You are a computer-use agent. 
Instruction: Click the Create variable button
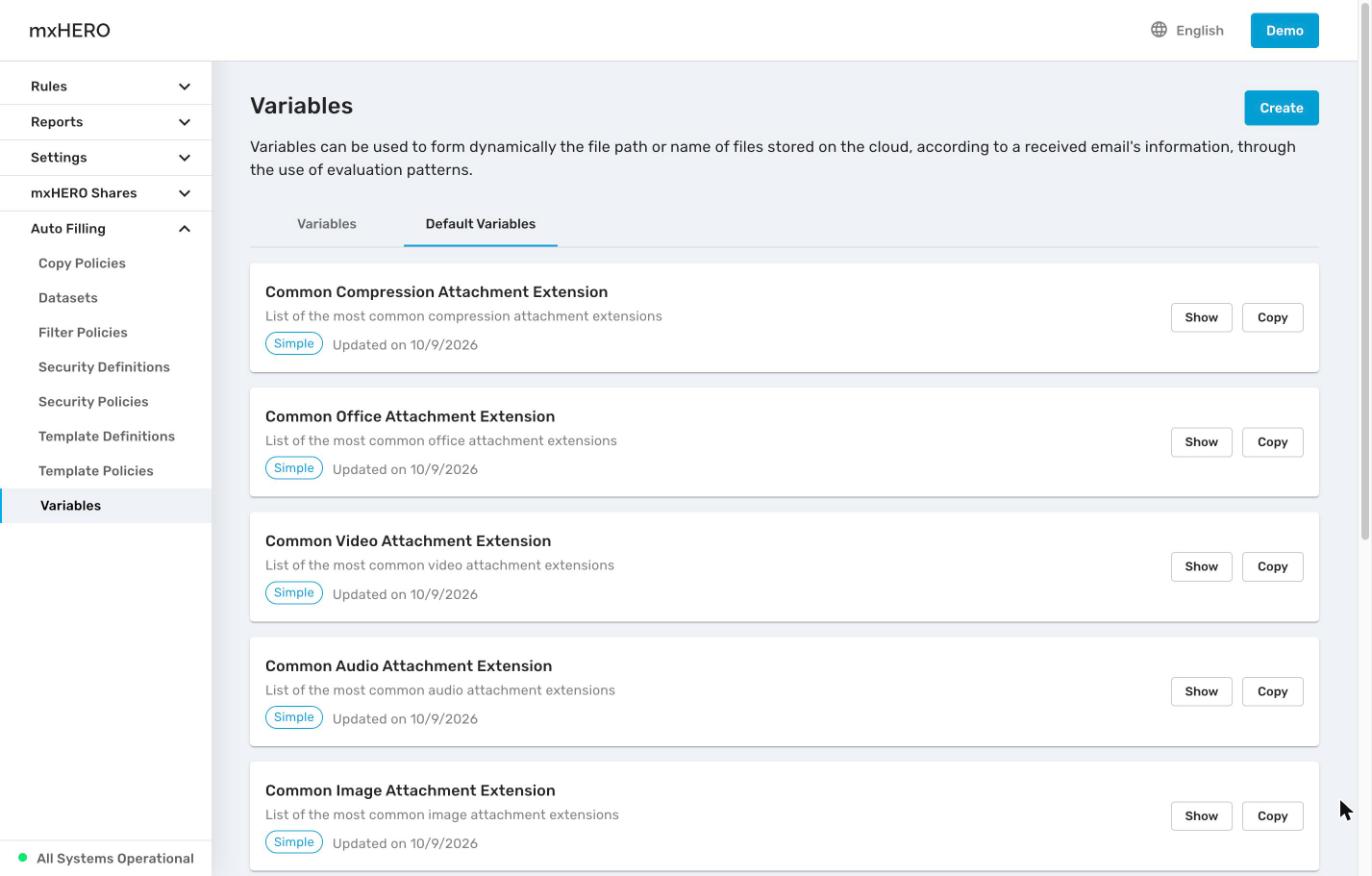point(1281,108)
